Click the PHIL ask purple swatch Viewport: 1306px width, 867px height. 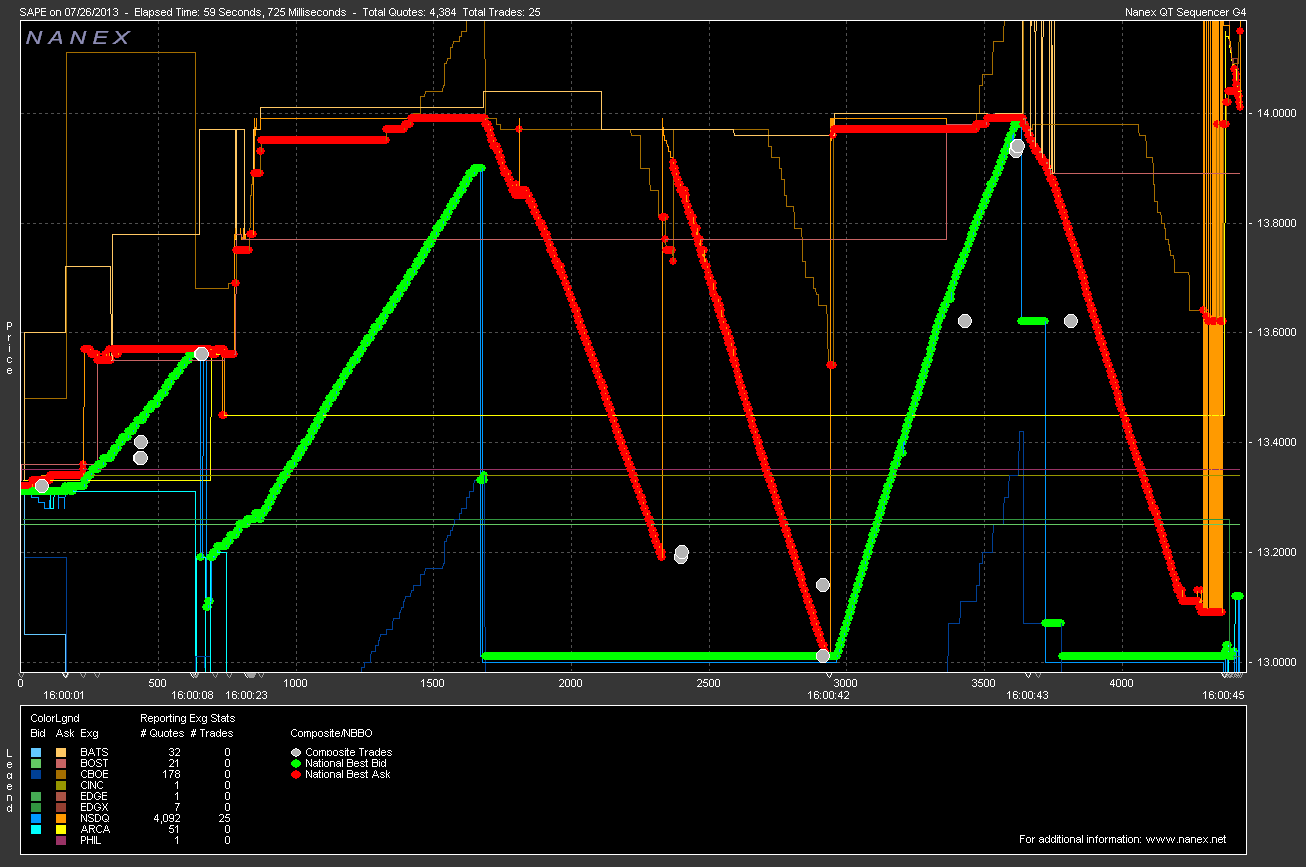coord(61,840)
